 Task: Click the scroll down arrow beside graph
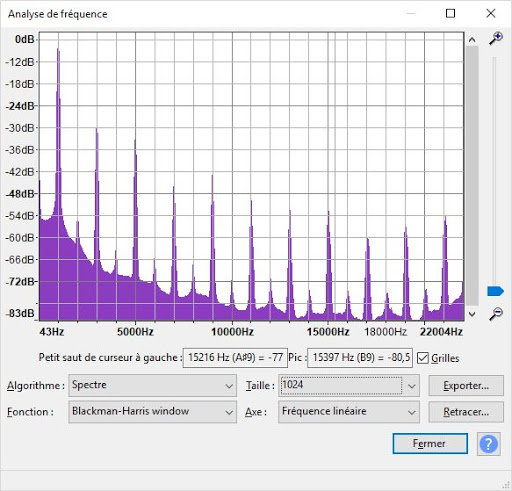[472, 314]
